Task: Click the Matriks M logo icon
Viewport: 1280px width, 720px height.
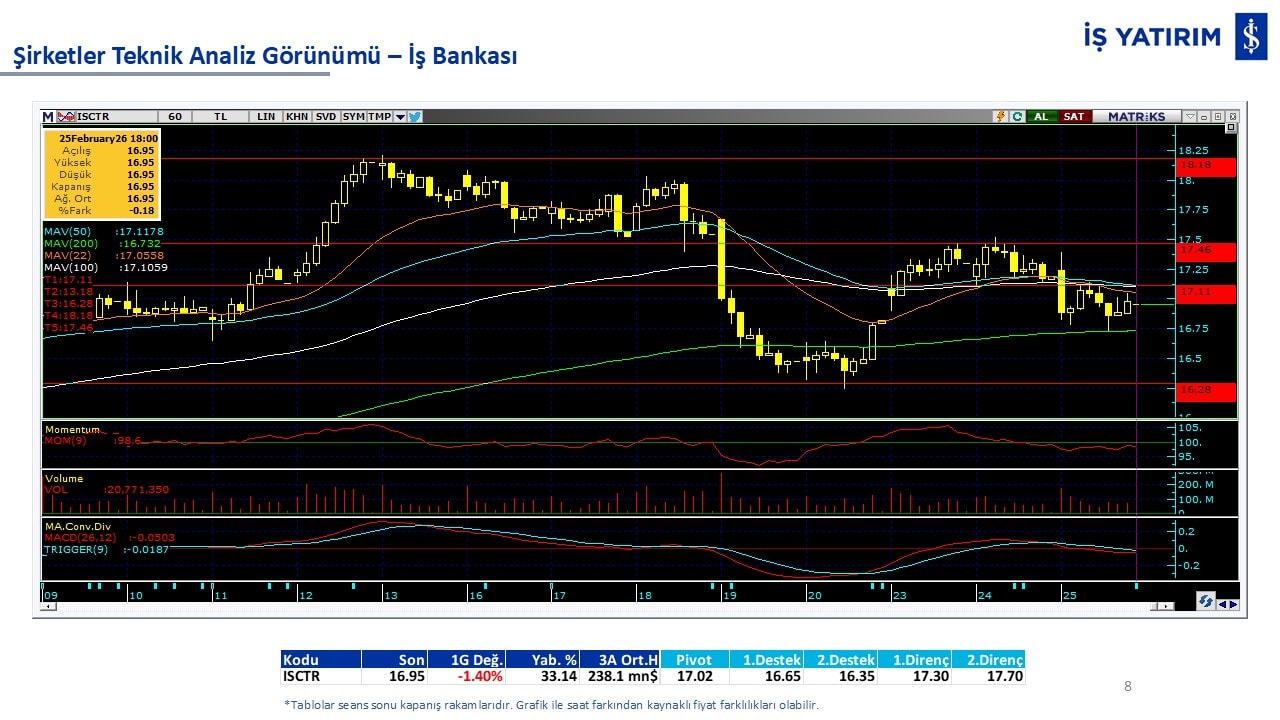Action: pyautogui.click(x=48, y=117)
